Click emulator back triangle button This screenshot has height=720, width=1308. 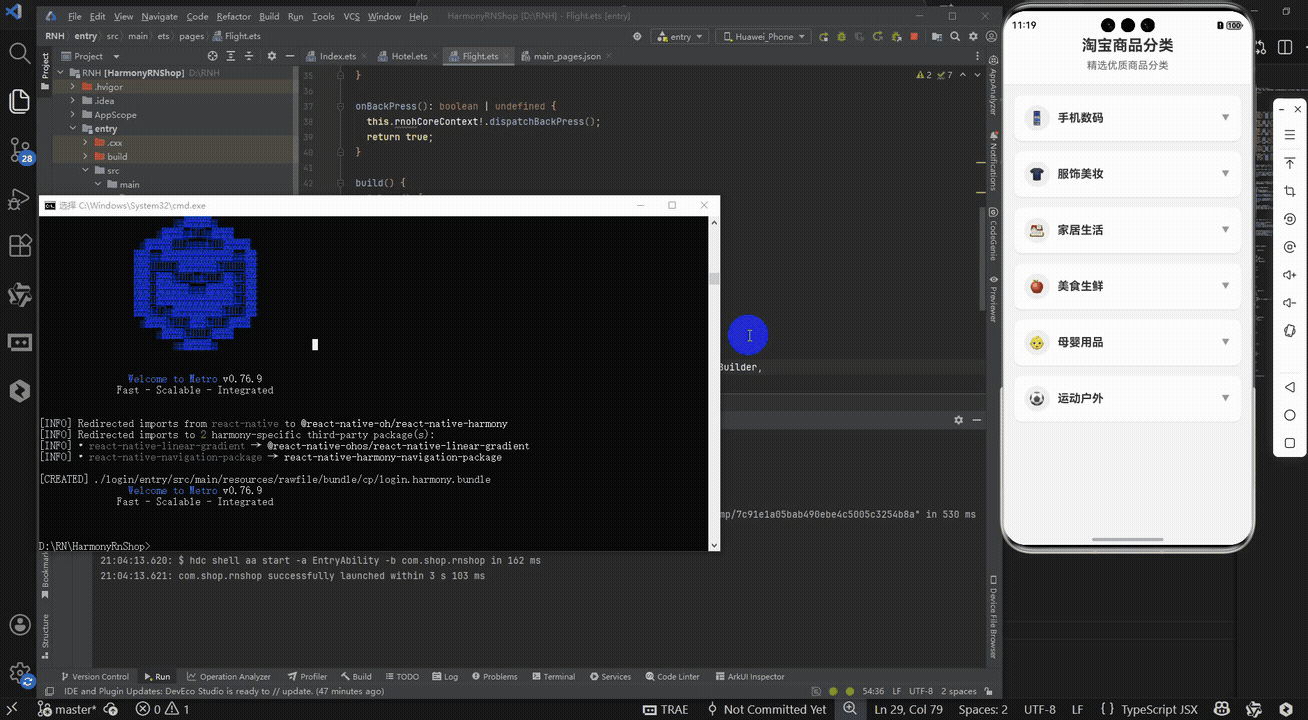pos(1290,387)
